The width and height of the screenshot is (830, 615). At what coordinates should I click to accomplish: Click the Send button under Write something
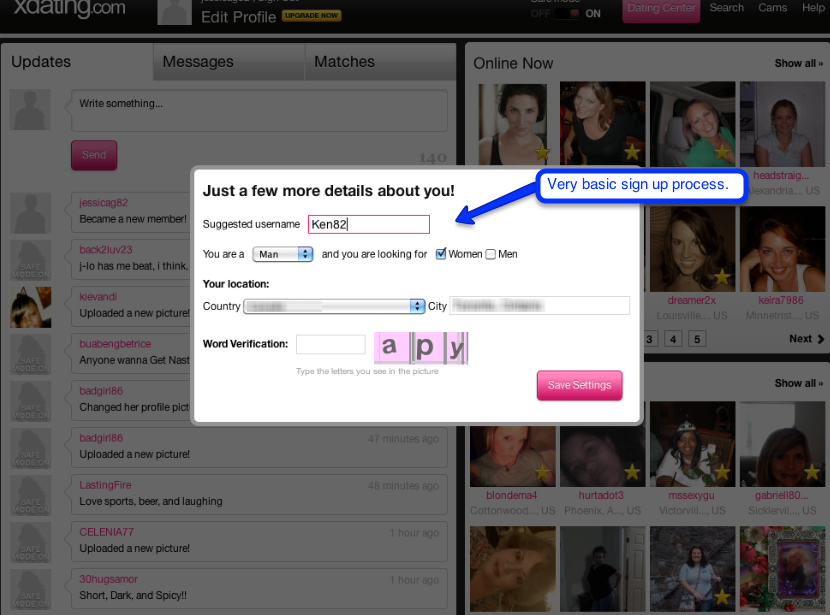[x=94, y=155]
